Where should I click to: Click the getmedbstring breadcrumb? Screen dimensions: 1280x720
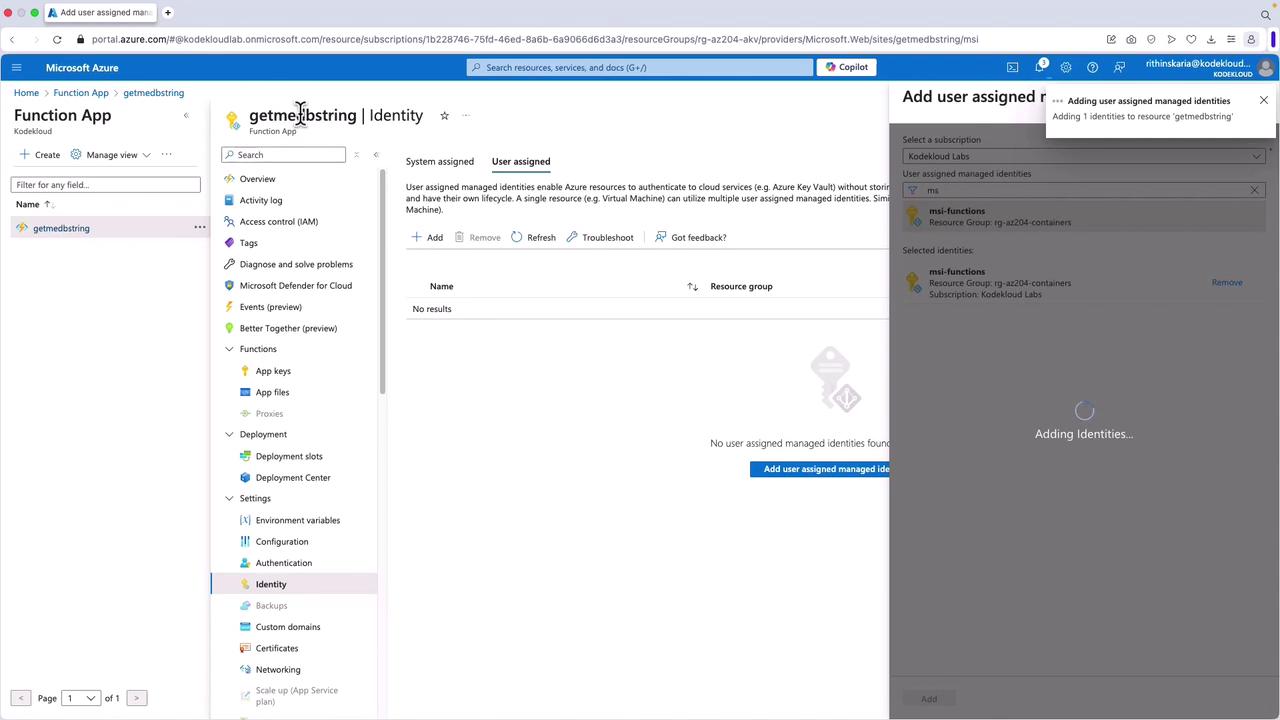(x=153, y=93)
